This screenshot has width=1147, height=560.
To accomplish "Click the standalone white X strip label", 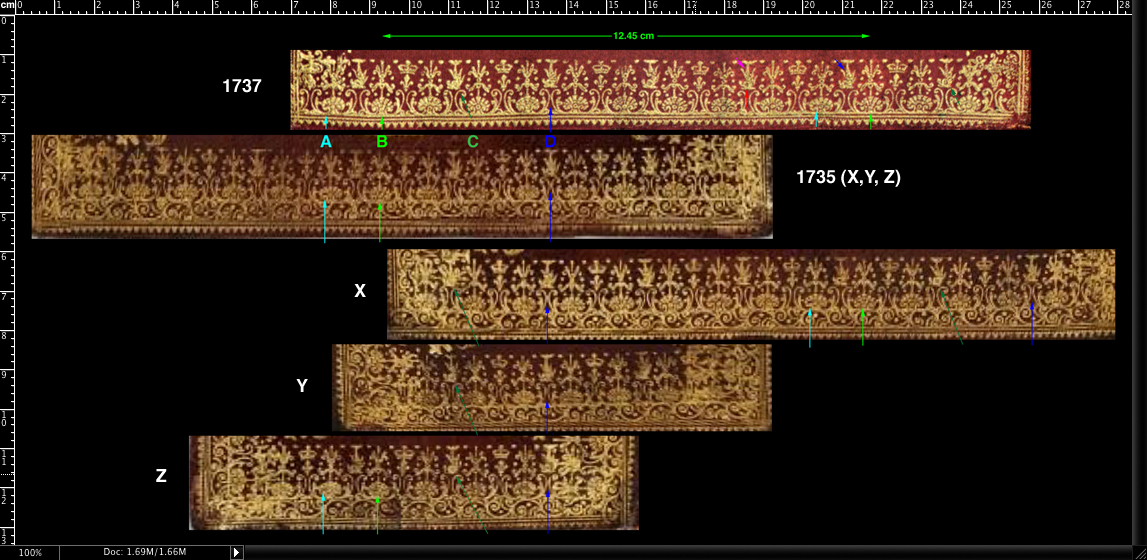I will (360, 291).
